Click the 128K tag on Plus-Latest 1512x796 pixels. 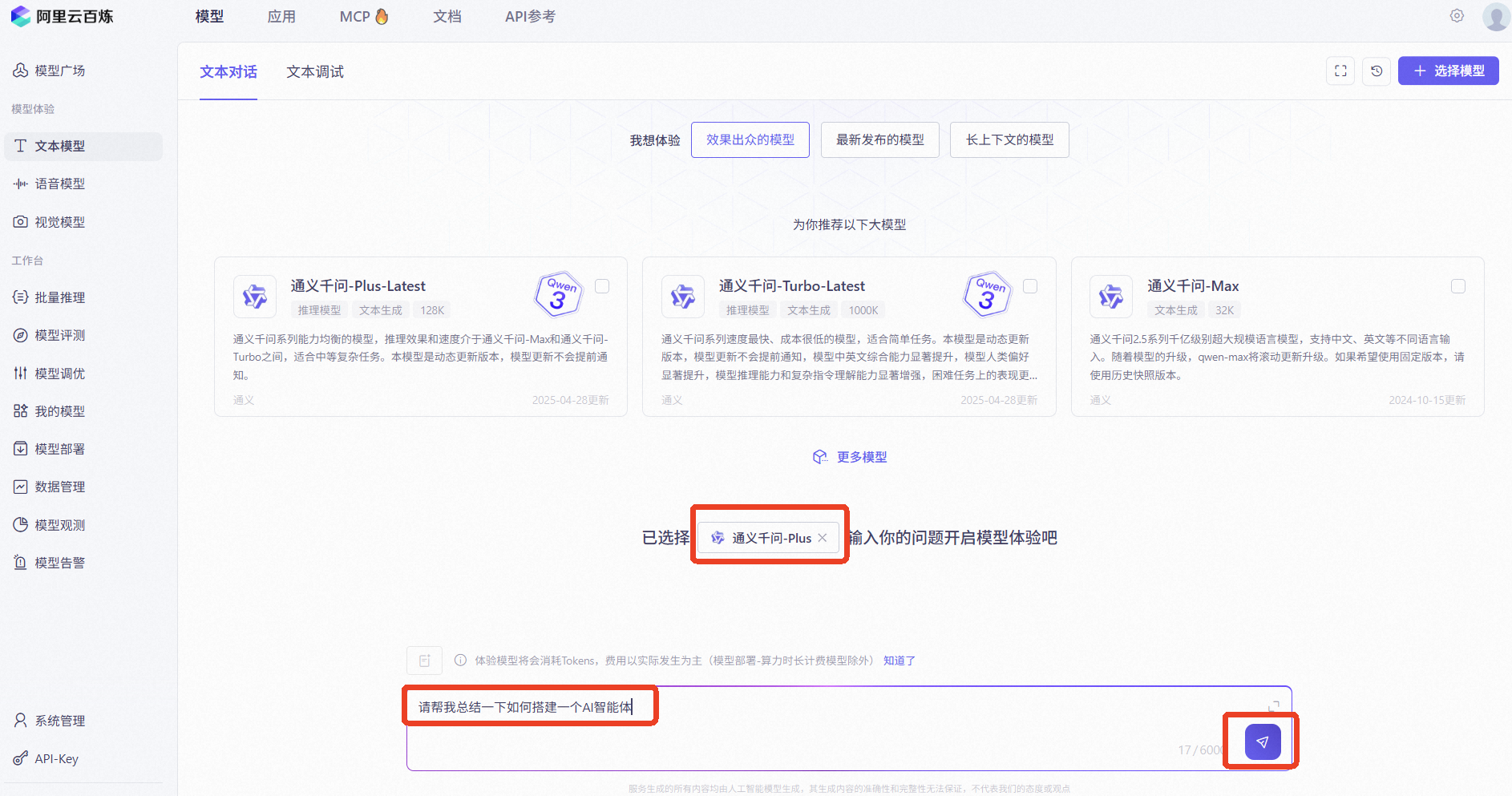[x=432, y=310]
